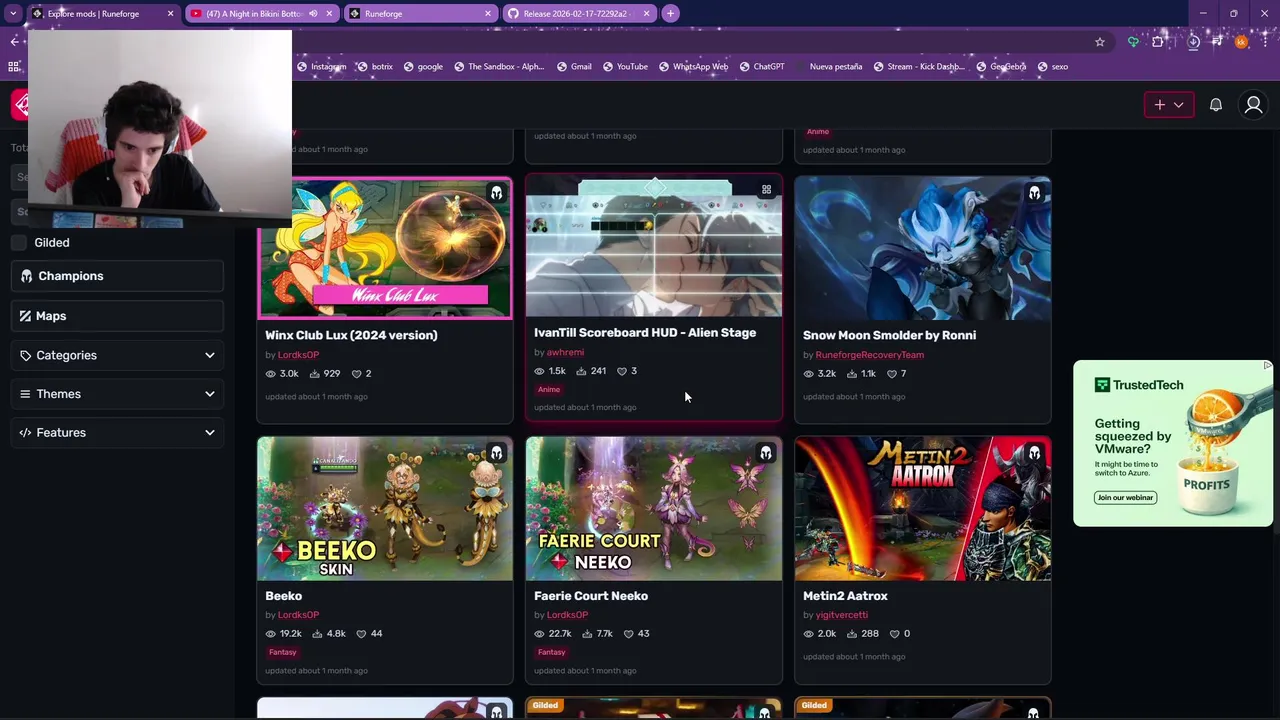Click the Join our webinar button in ad
The image size is (1280, 720).
pyautogui.click(x=1125, y=498)
